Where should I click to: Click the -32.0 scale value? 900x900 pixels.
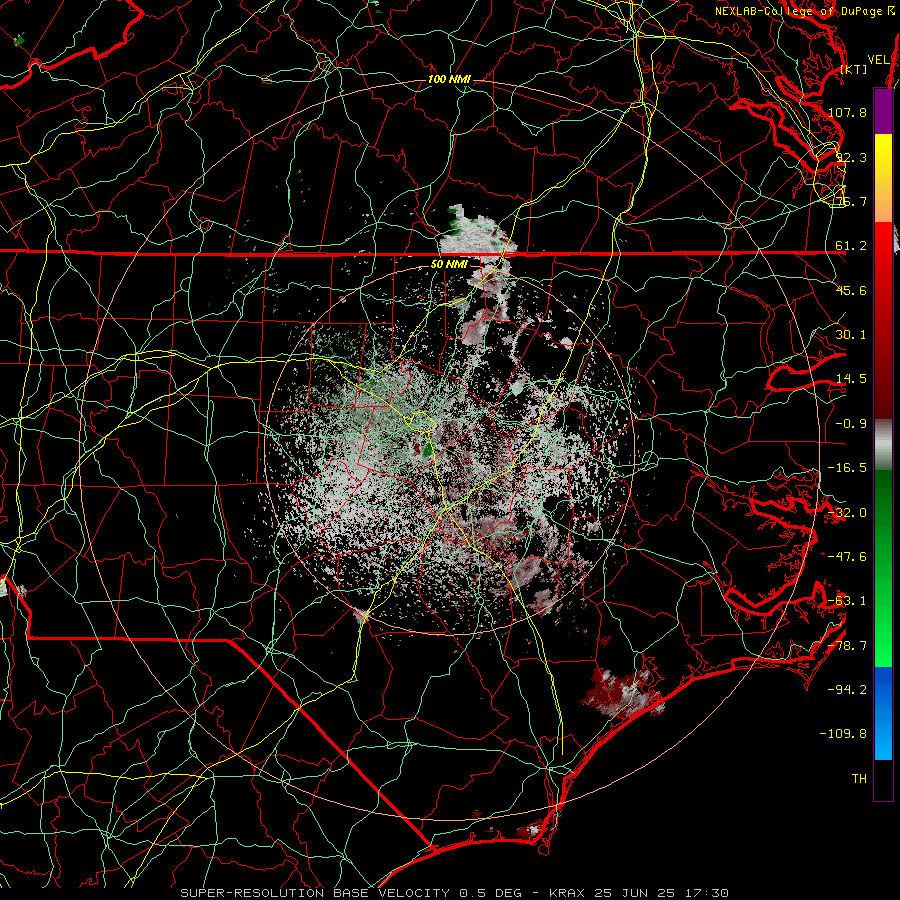click(847, 512)
